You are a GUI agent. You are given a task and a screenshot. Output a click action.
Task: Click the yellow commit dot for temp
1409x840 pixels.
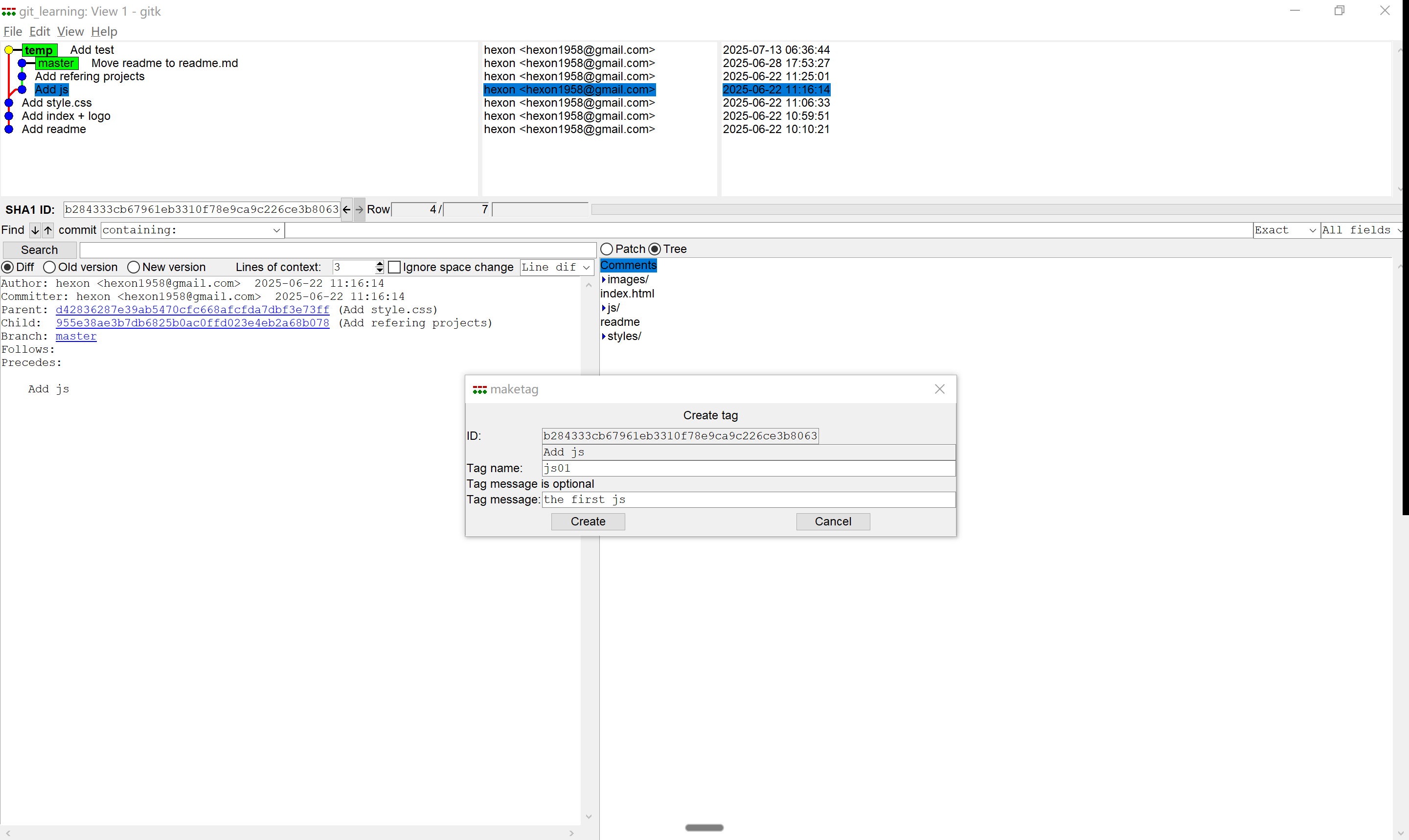8,50
